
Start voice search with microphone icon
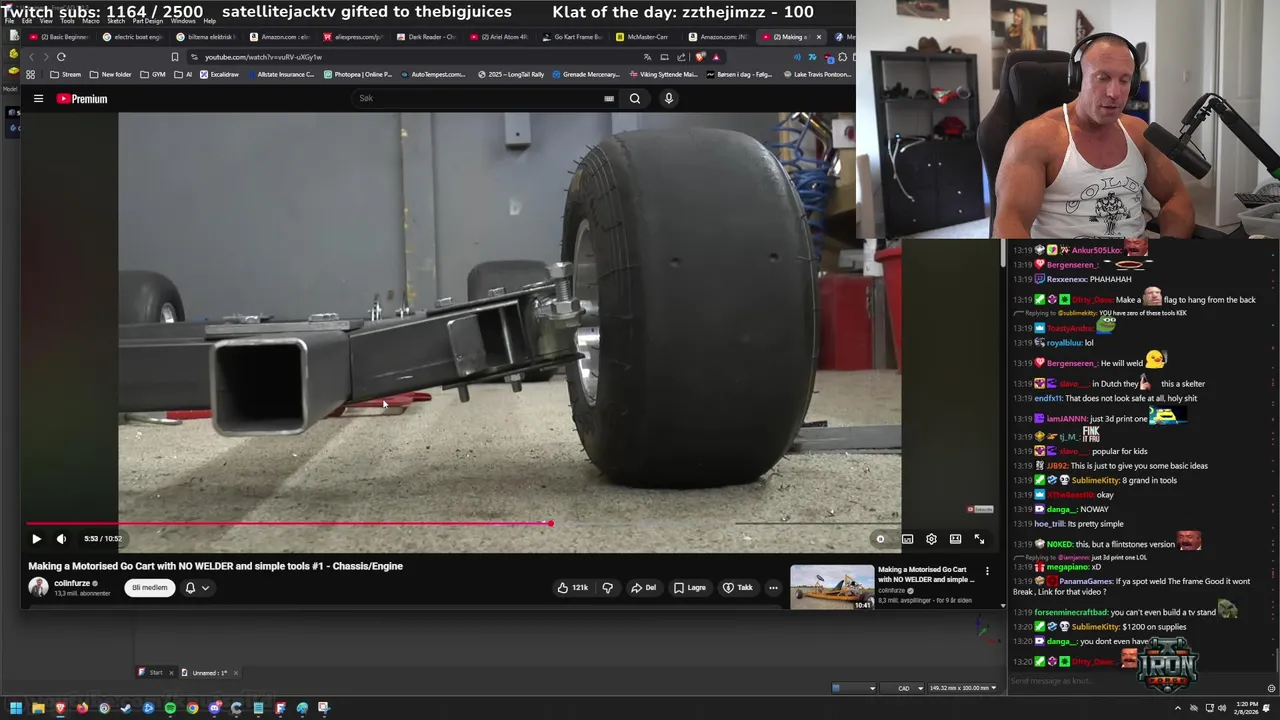(x=669, y=98)
